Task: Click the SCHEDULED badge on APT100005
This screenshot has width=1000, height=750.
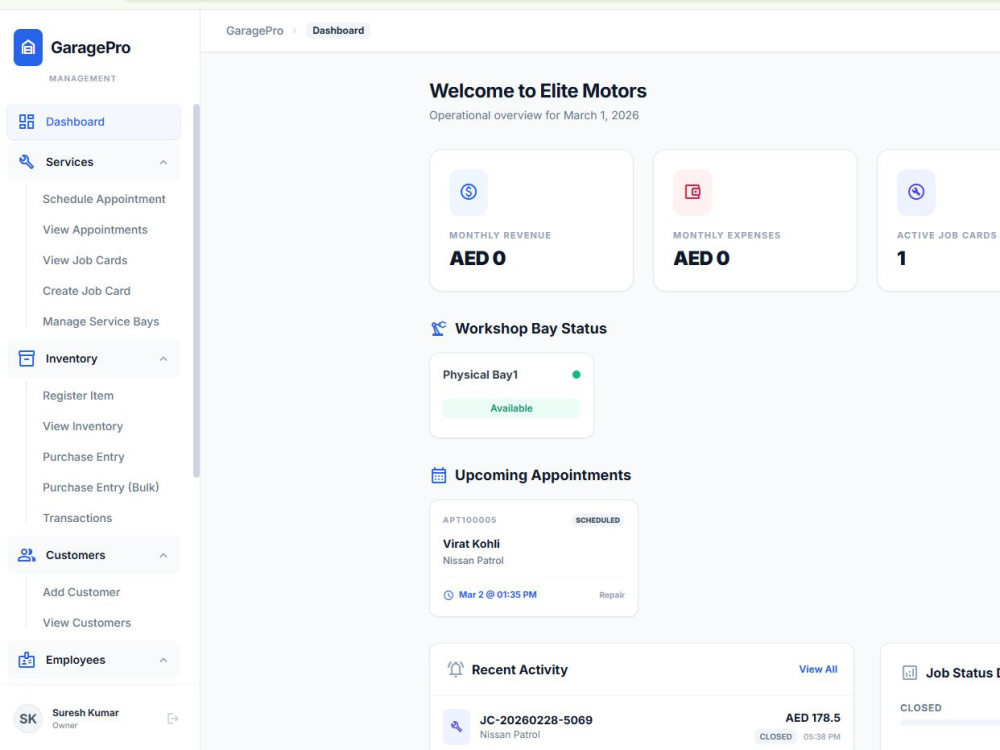Action: coord(598,520)
